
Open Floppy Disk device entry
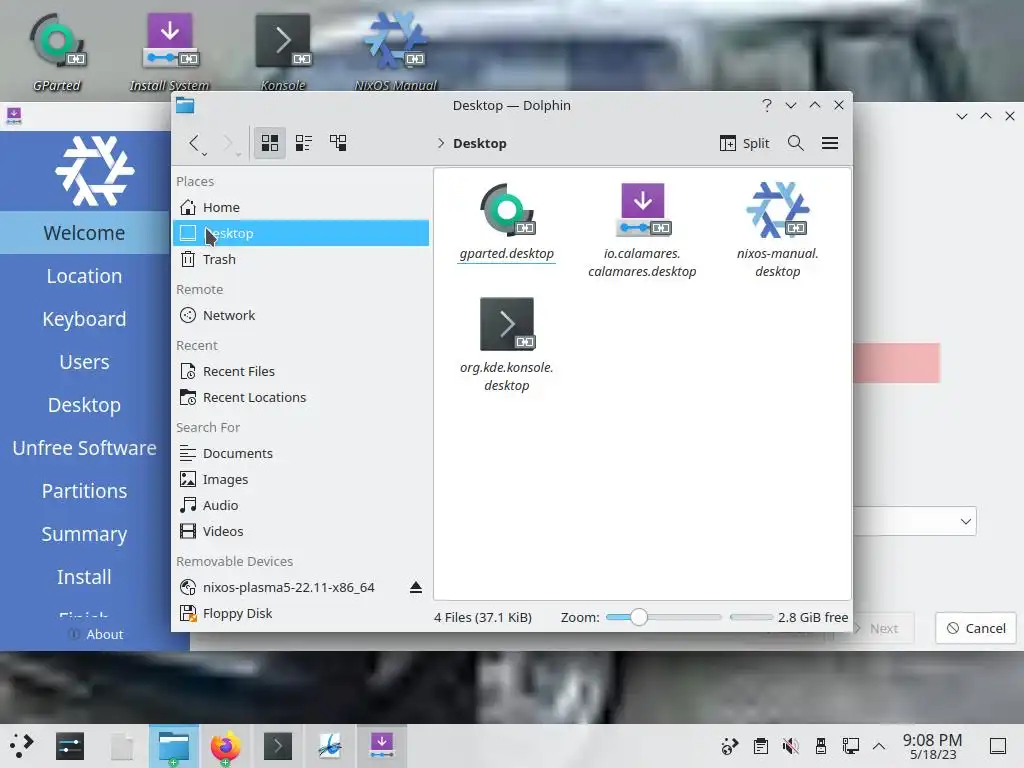(x=301, y=614)
